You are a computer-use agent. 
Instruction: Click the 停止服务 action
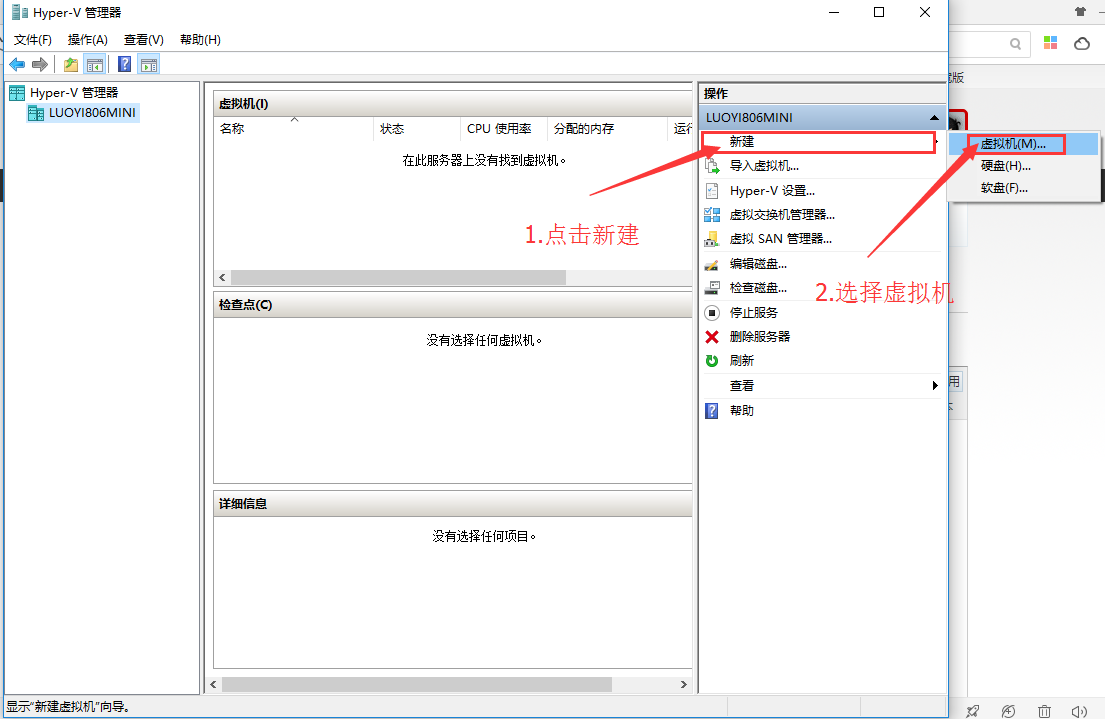[754, 313]
